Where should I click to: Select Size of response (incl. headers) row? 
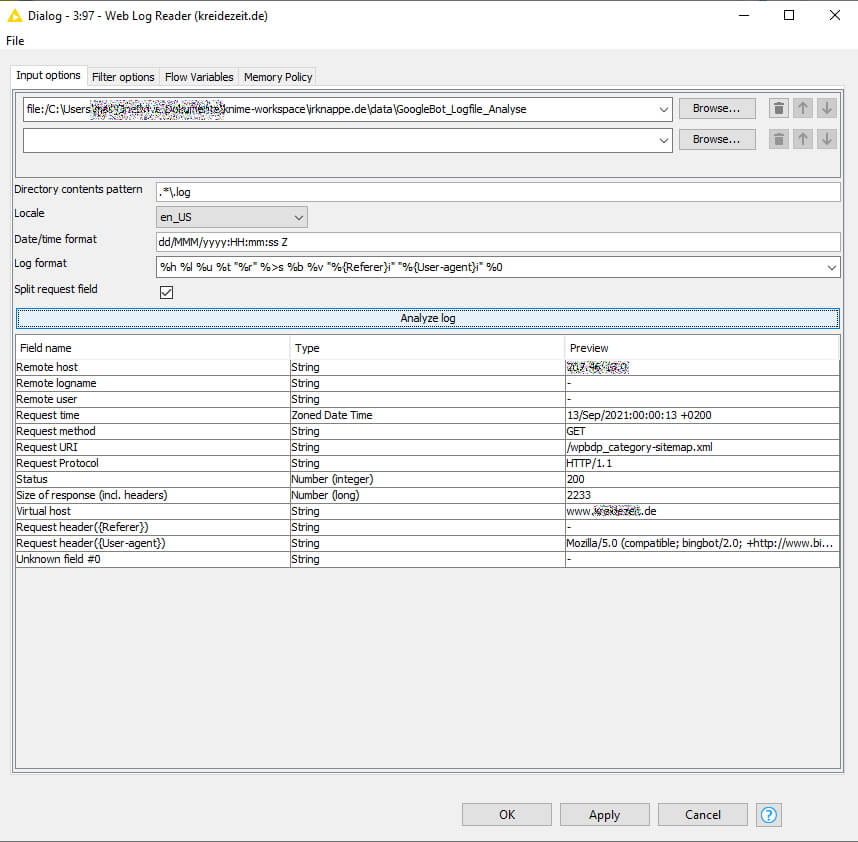[427, 495]
